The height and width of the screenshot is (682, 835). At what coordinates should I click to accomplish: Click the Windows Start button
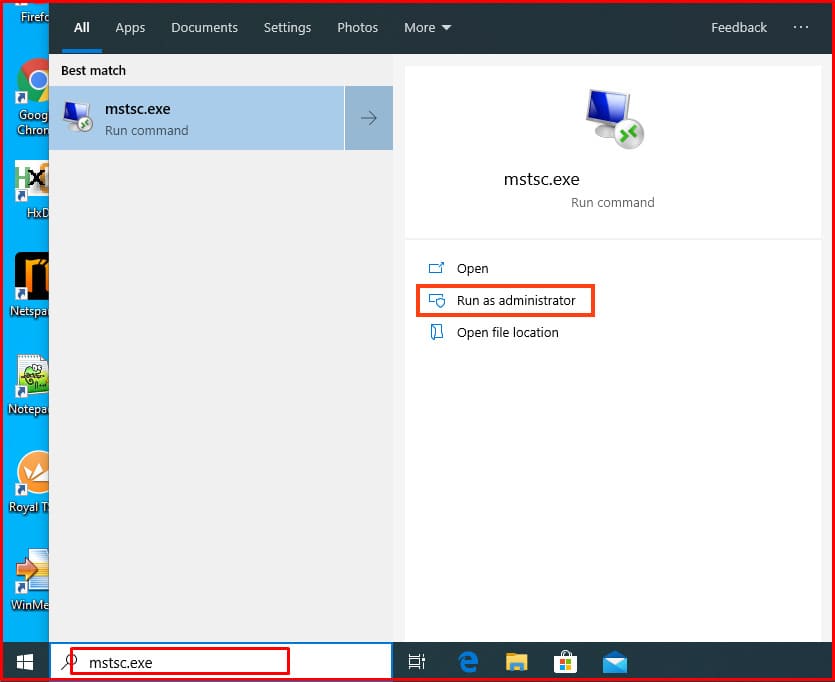[x=25, y=661]
